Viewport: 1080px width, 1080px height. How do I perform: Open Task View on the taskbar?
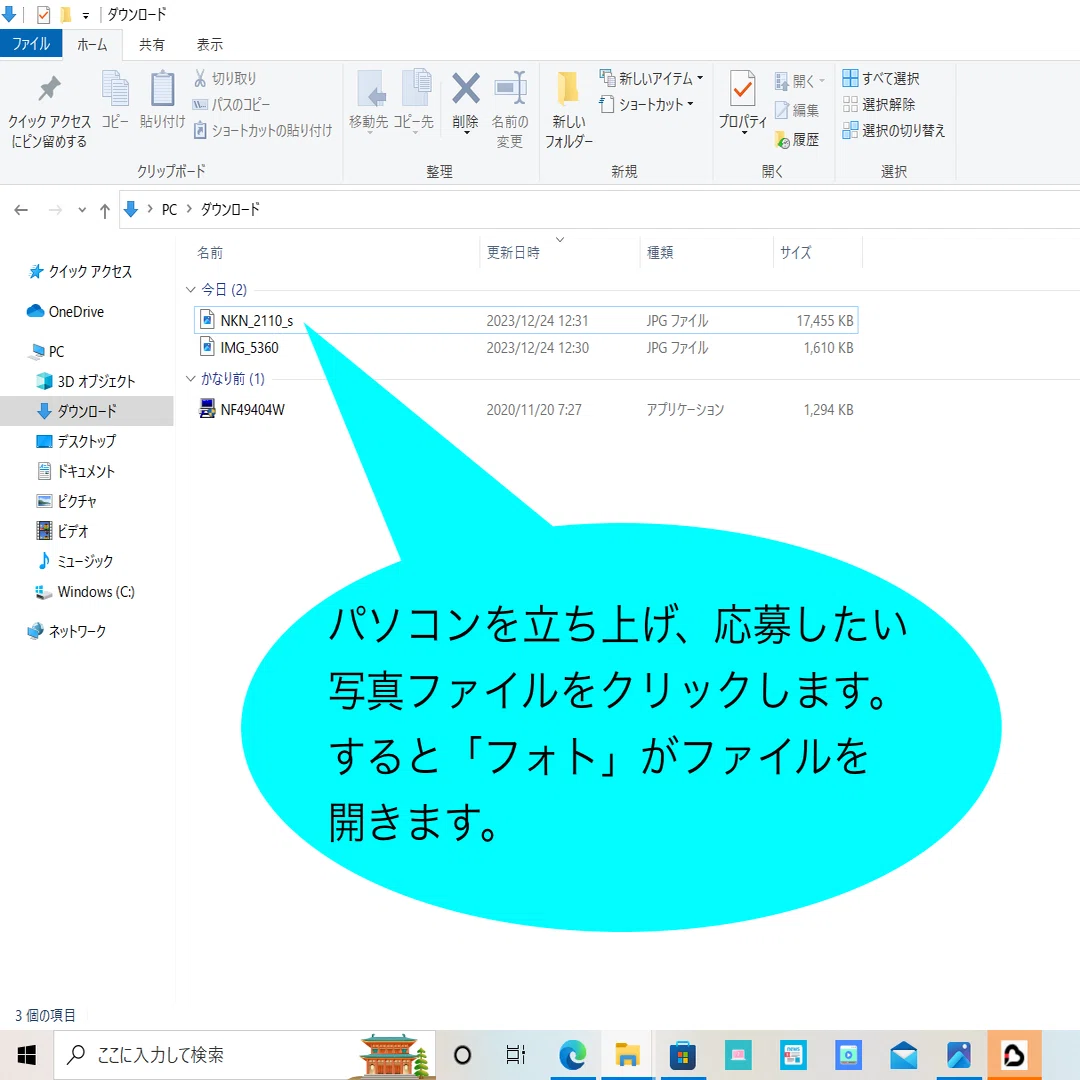pos(516,1055)
